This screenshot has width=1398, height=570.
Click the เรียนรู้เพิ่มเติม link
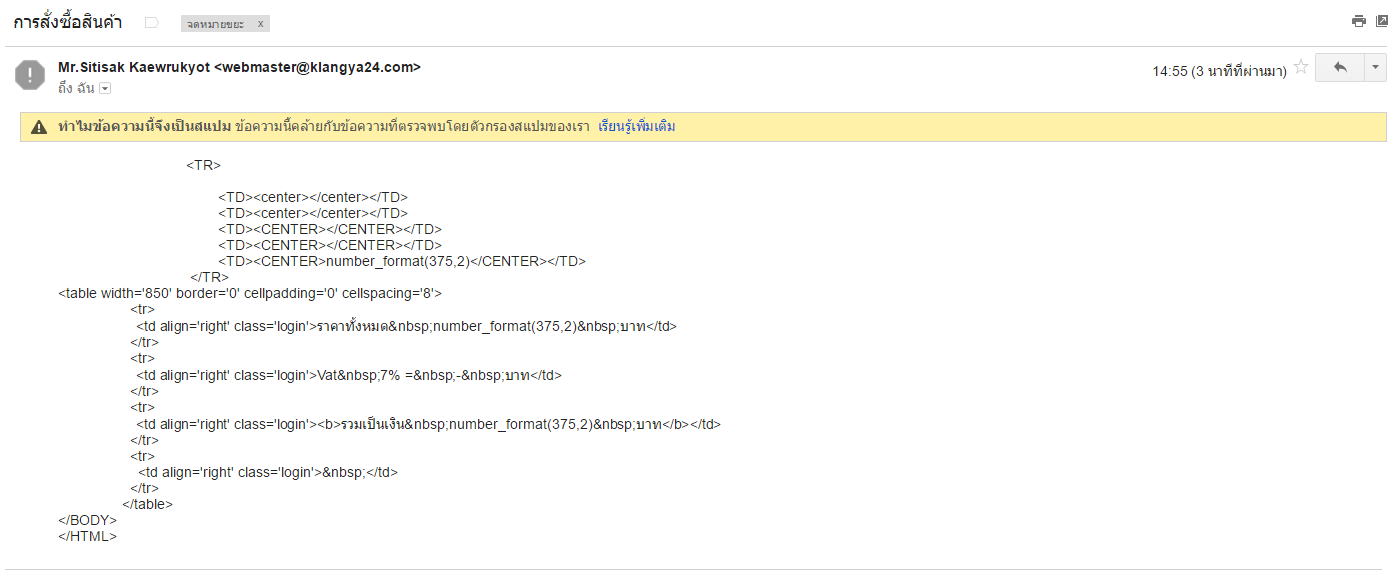(x=636, y=127)
